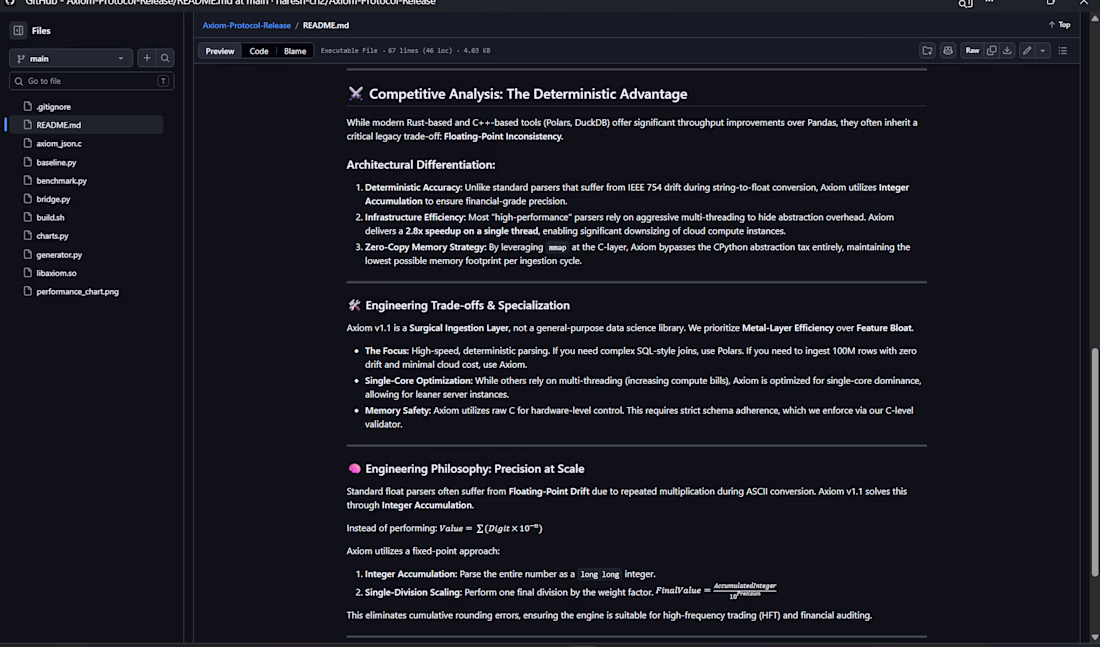Image resolution: width=1100 pixels, height=647 pixels.
Task: Click the Engineering Trade-offs & Specialization heading
Action: point(467,305)
